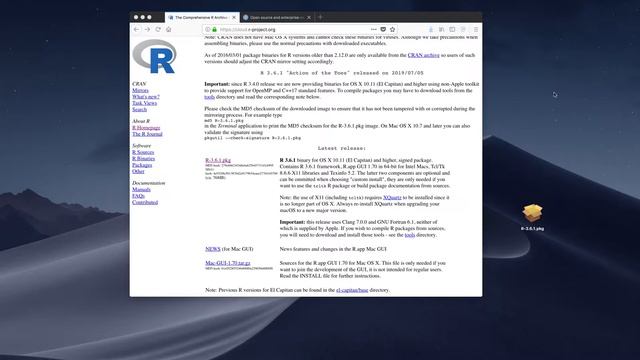Click the R logo image

click(x=155, y=56)
